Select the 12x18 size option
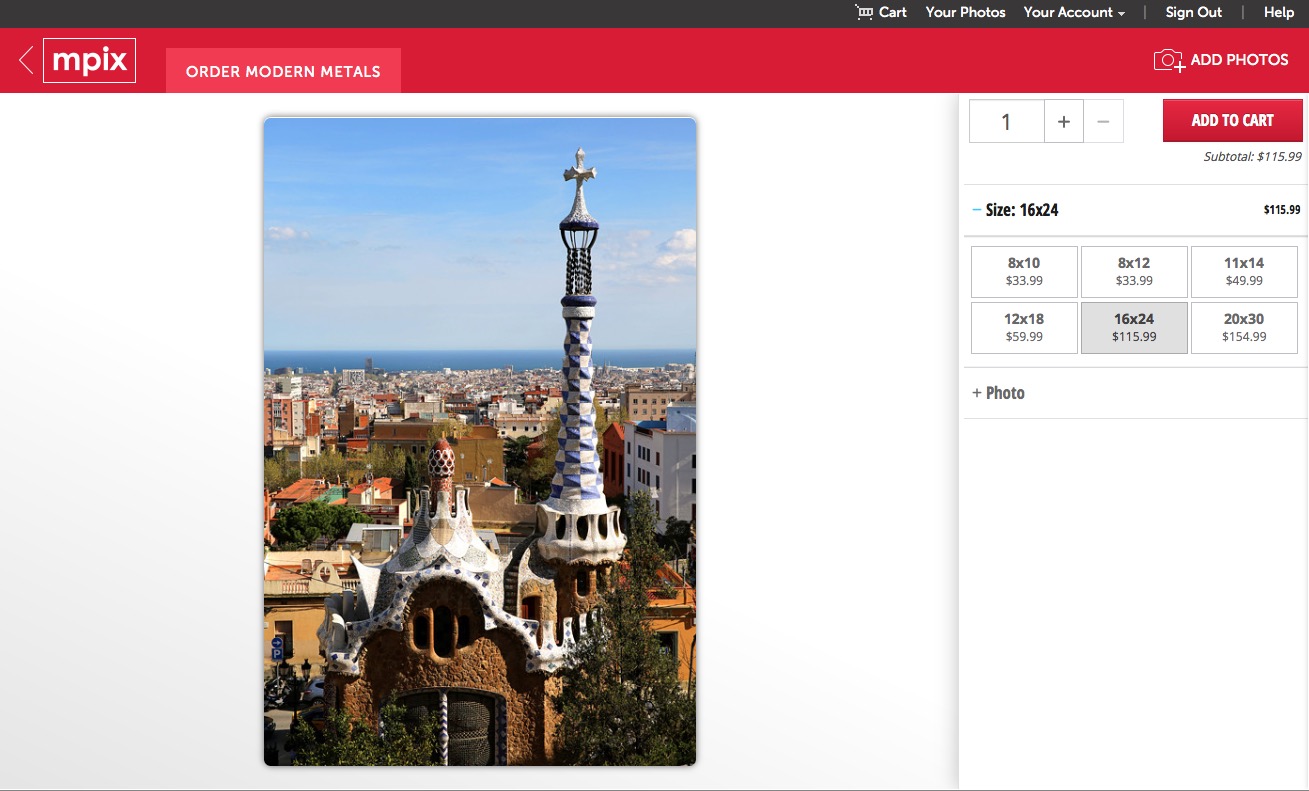Image resolution: width=1309 pixels, height=791 pixels. coord(1023,327)
